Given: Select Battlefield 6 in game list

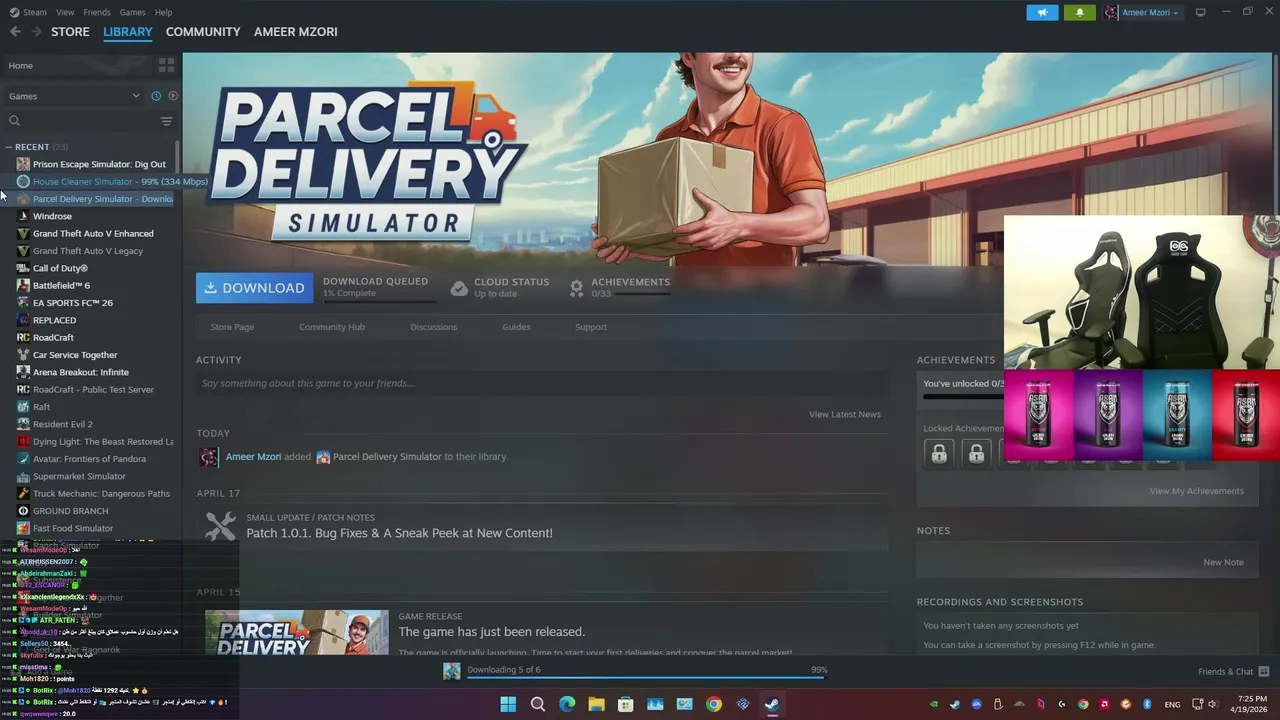Looking at the screenshot, I should (x=61, y=285).
